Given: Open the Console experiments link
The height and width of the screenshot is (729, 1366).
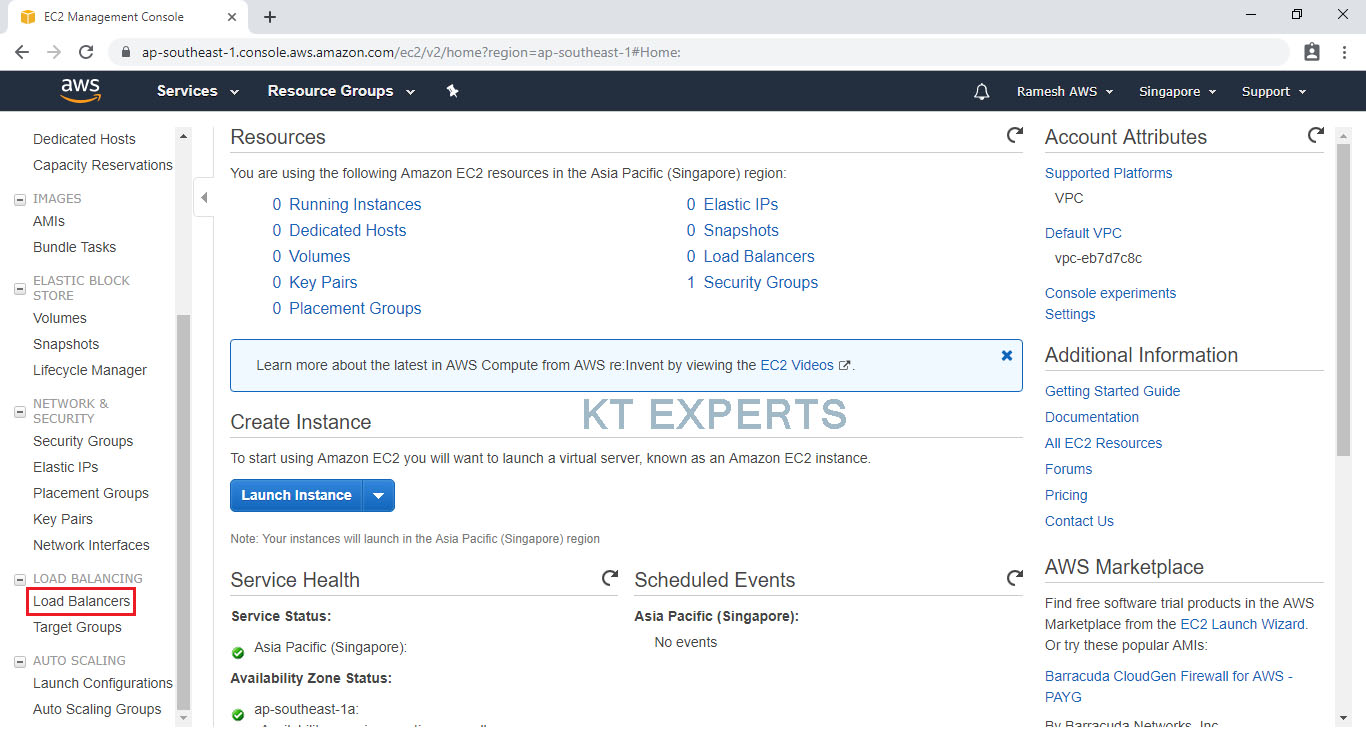Looking at the screenshot, I should point(1110,293).
